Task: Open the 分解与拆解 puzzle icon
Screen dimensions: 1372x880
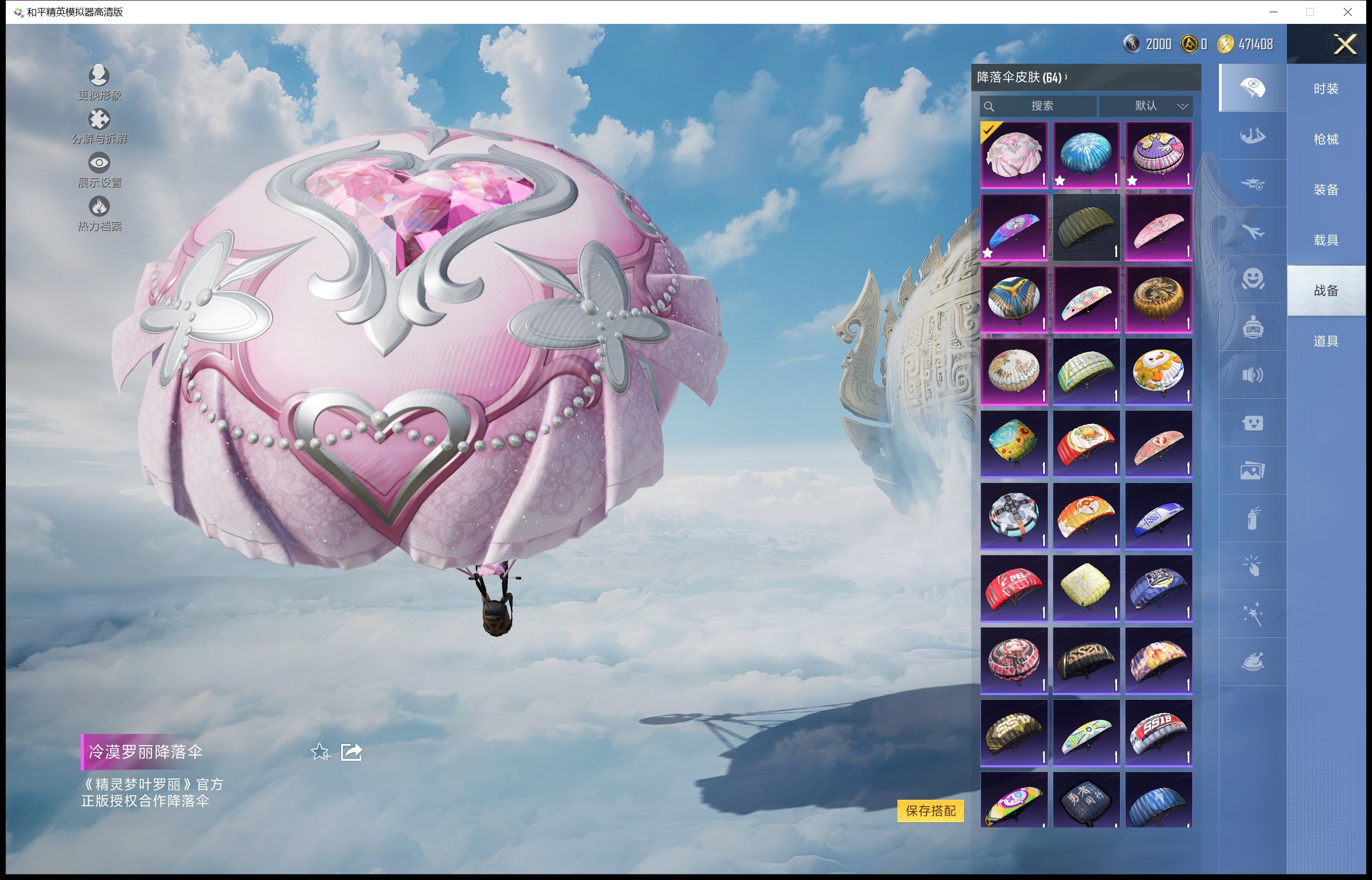Action: tap(99, 119)
